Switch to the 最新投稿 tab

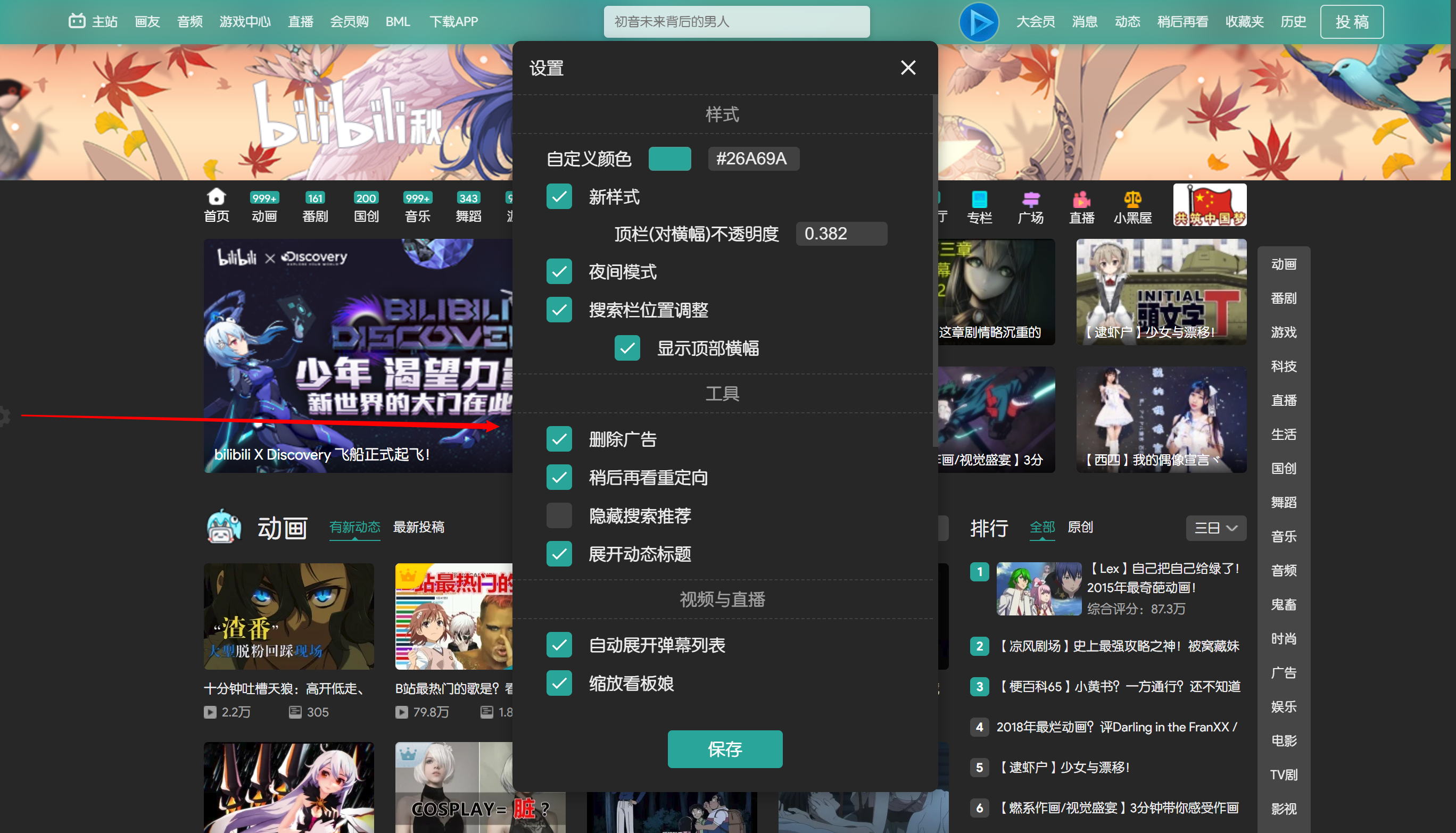click(418, 527)
